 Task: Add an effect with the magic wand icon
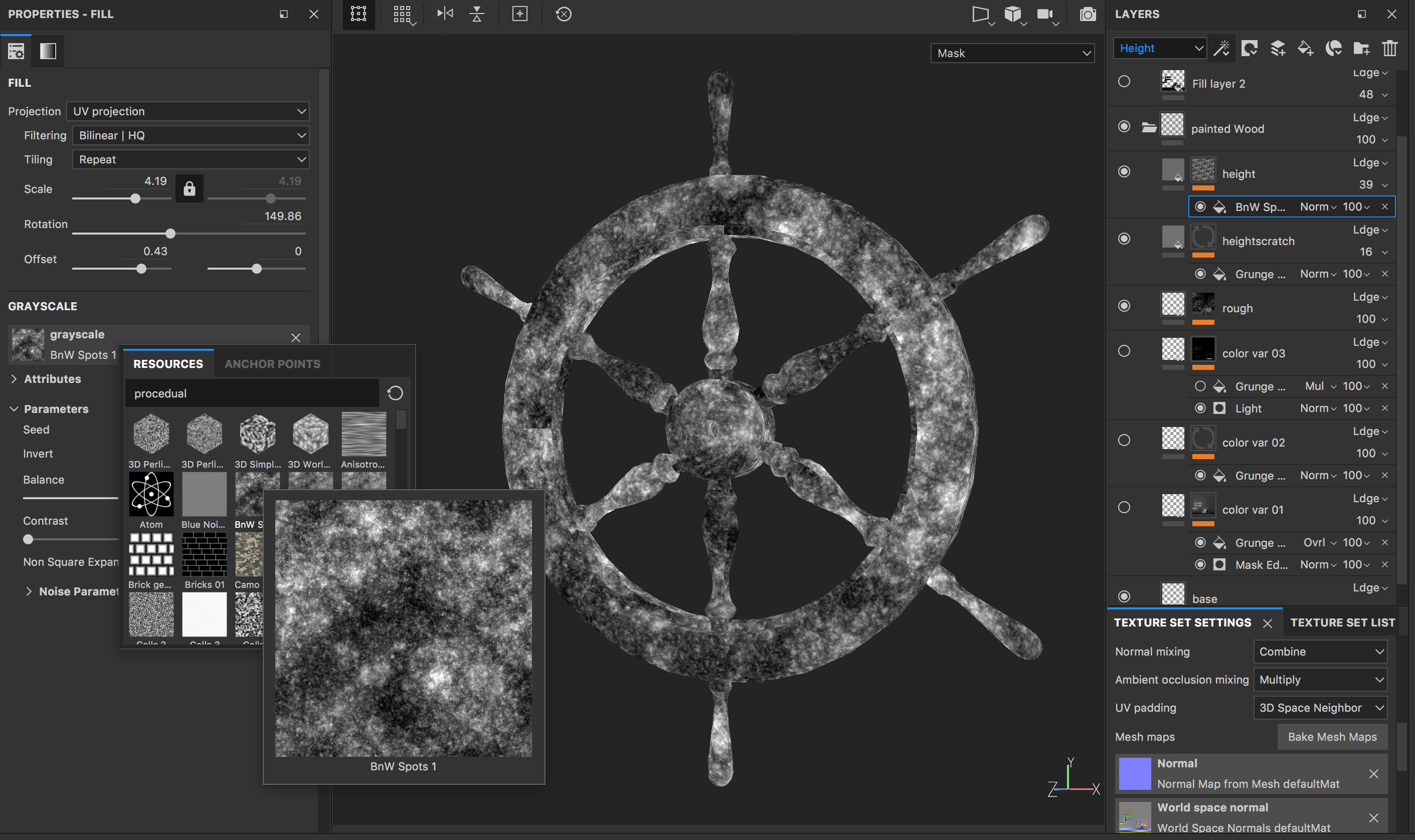click(x=1222, y=48)
